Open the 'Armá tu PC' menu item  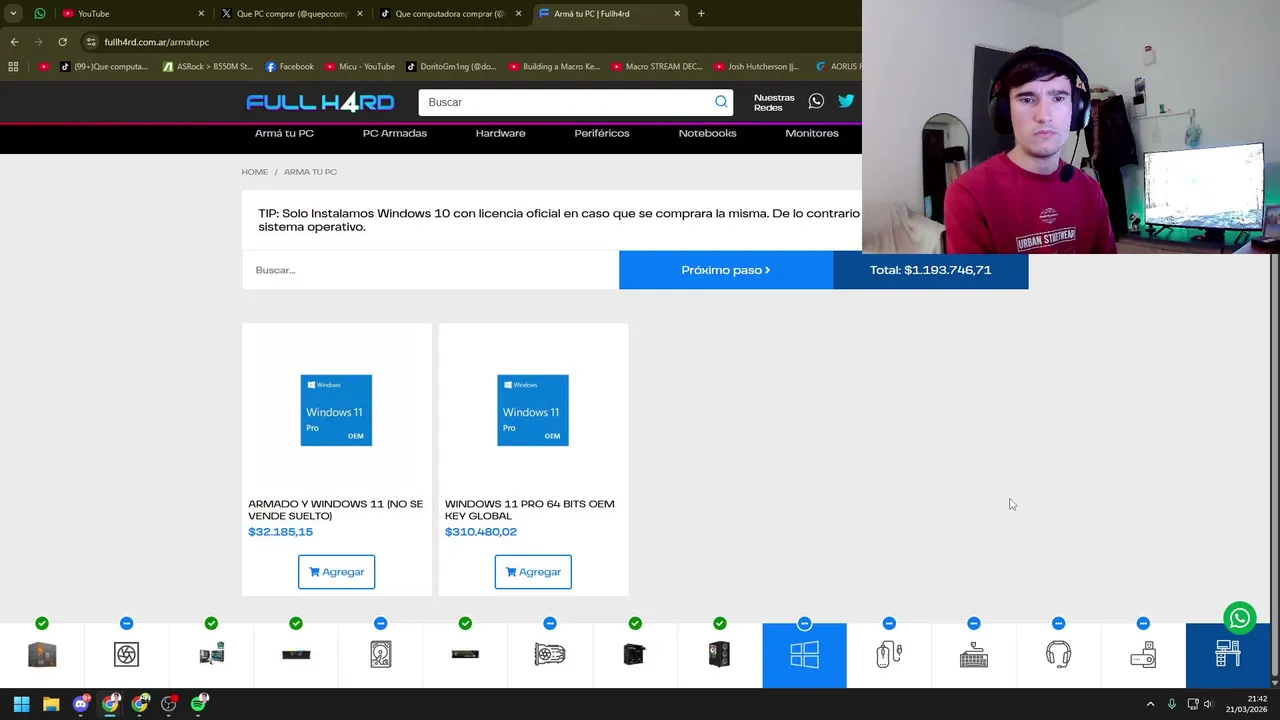[284, 133]
